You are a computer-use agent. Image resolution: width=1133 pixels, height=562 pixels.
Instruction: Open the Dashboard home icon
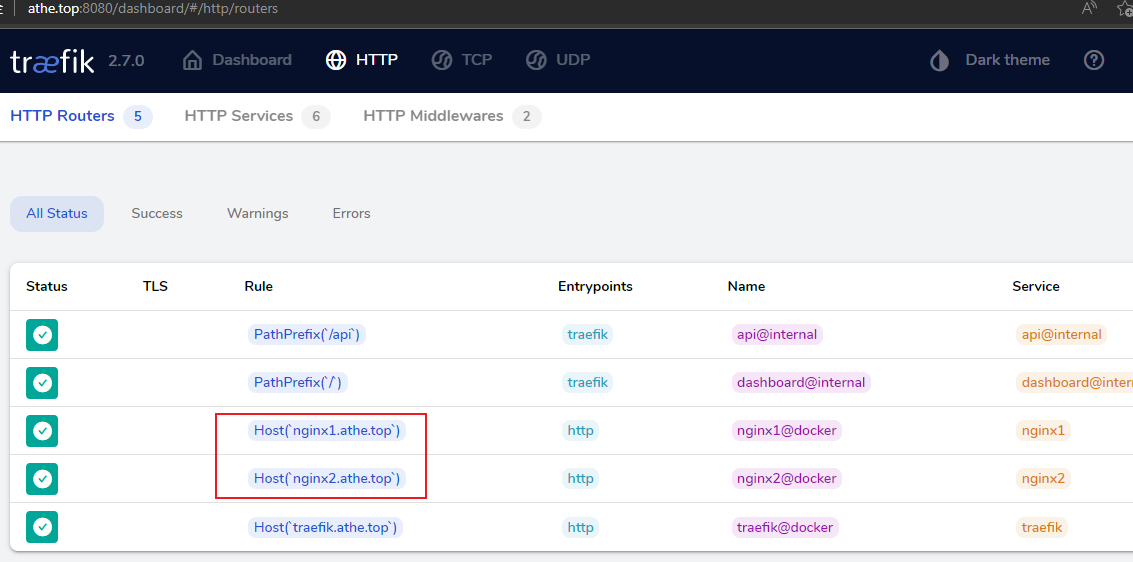click(x=192, y=60)
